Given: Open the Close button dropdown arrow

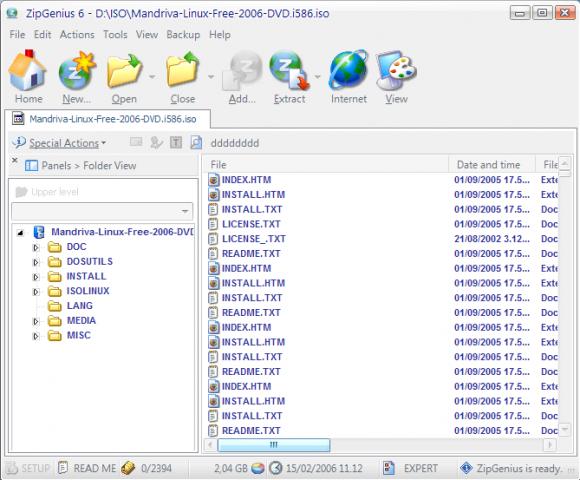Looking at the screenshot, I should pos(211,77).
